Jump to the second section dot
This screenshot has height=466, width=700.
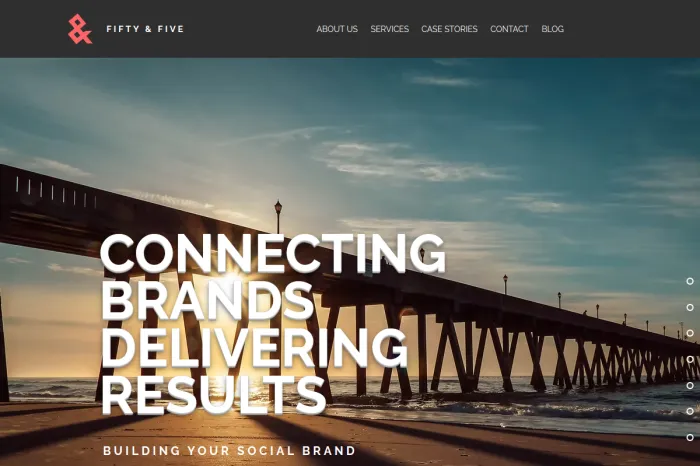(690, 308)
